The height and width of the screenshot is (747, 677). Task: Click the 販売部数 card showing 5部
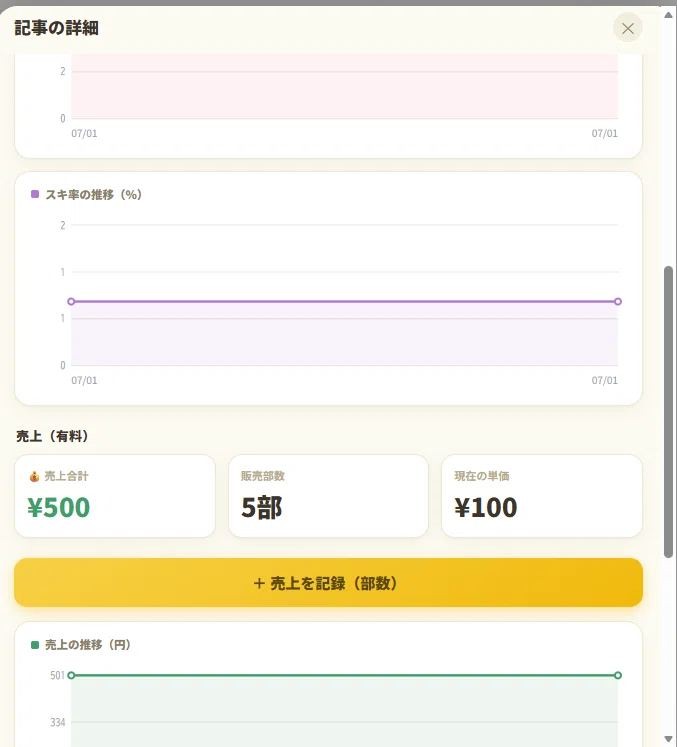click(328, 495)
